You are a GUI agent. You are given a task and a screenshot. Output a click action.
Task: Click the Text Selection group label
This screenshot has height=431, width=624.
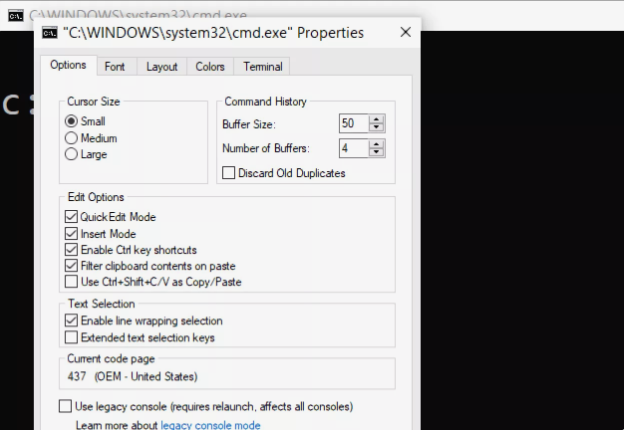(101, 304)
